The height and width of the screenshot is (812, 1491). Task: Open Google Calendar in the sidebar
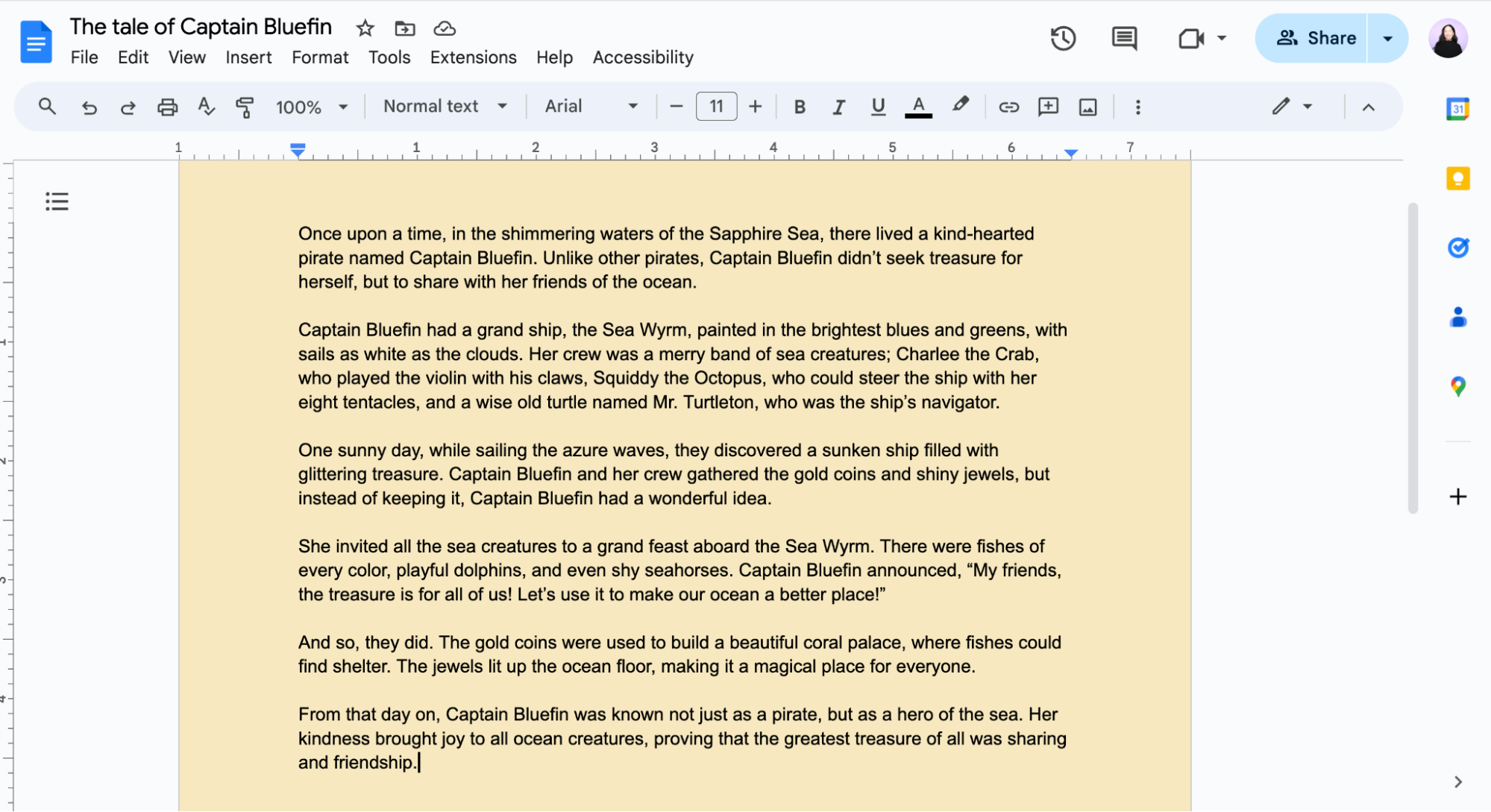(1457, 108)
